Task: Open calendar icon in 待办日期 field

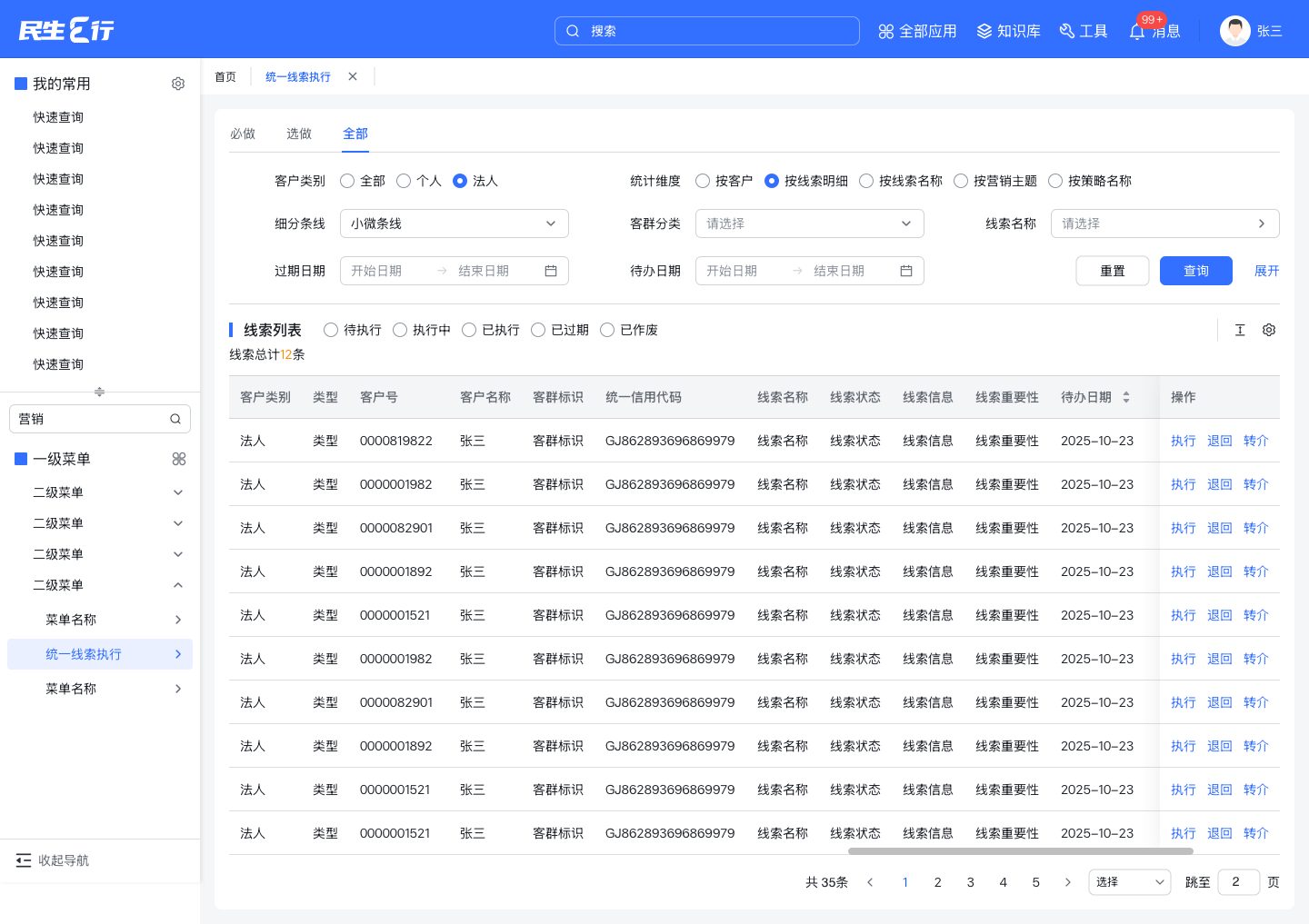Action: (x=906, y=271)
